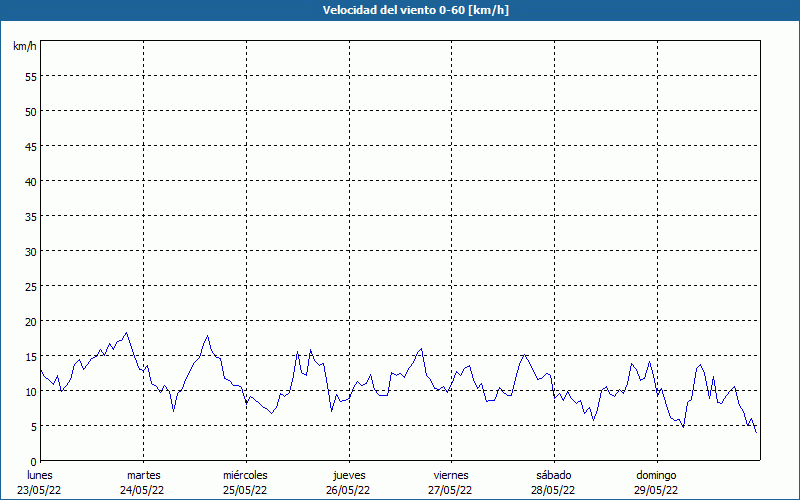The height and width of the screenshot is (500, 800).
Task: Select the date '24/05/22'
Action: point(142,490)
